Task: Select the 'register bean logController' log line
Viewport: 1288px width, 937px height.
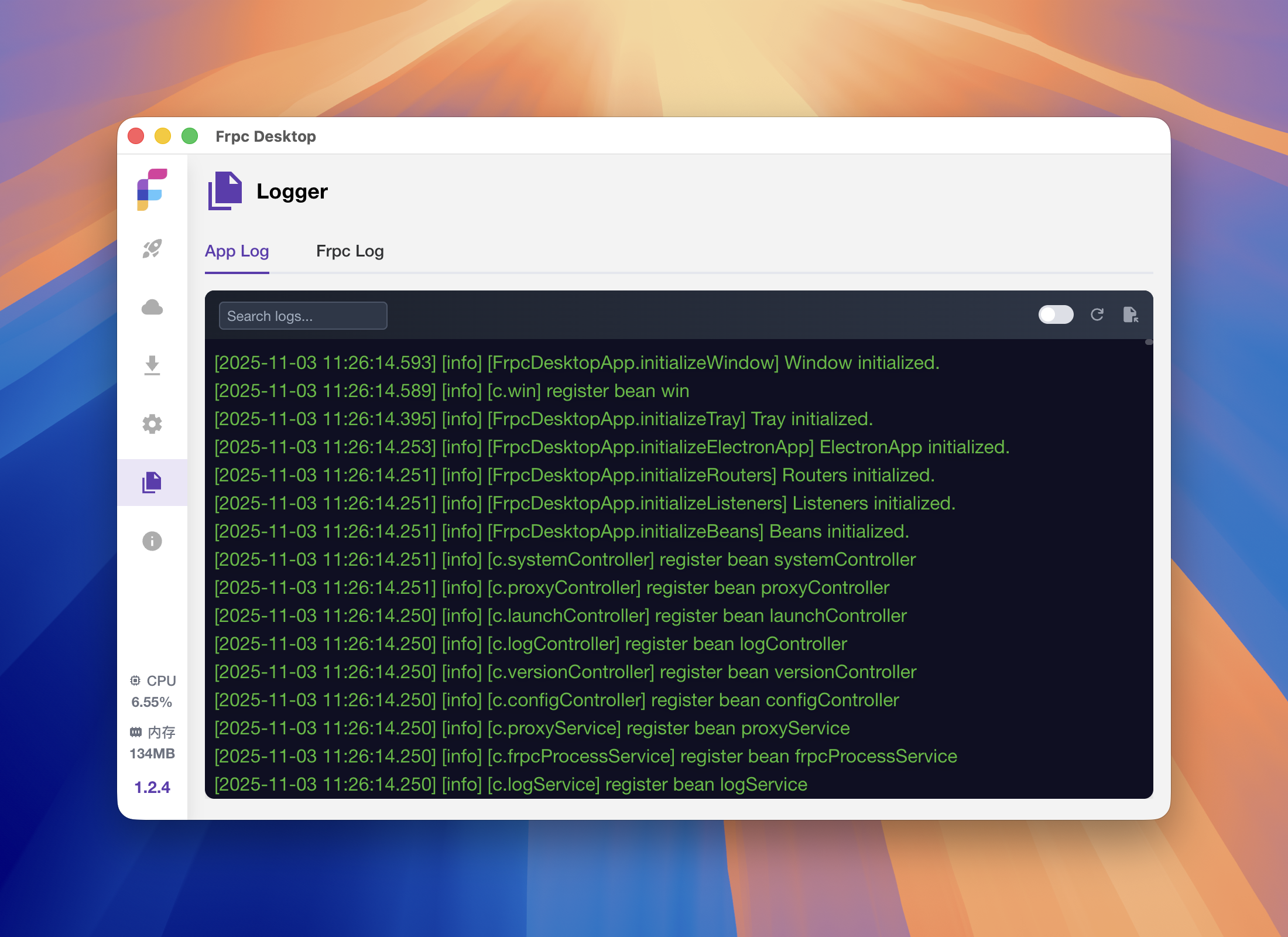Action: 530,644
